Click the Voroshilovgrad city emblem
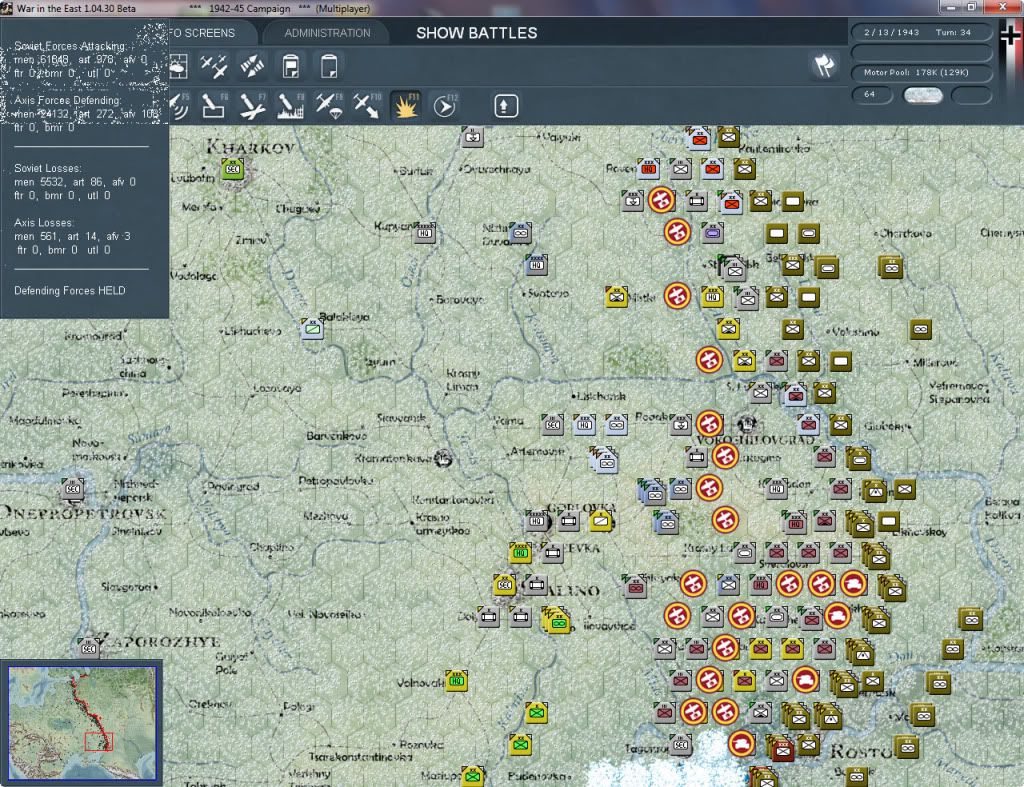1024x787 pixels. pyautogui.click(x=747, y=424)
